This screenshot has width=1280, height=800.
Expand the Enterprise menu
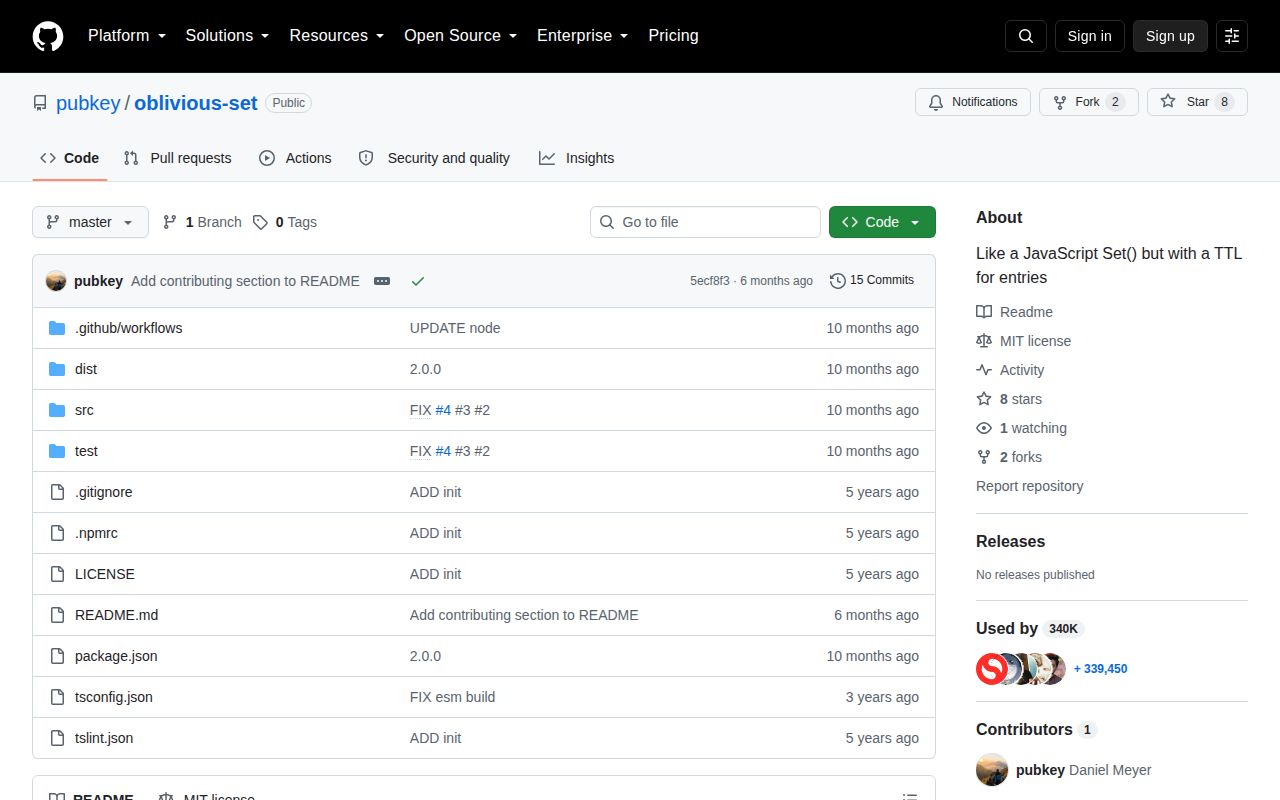583,36
